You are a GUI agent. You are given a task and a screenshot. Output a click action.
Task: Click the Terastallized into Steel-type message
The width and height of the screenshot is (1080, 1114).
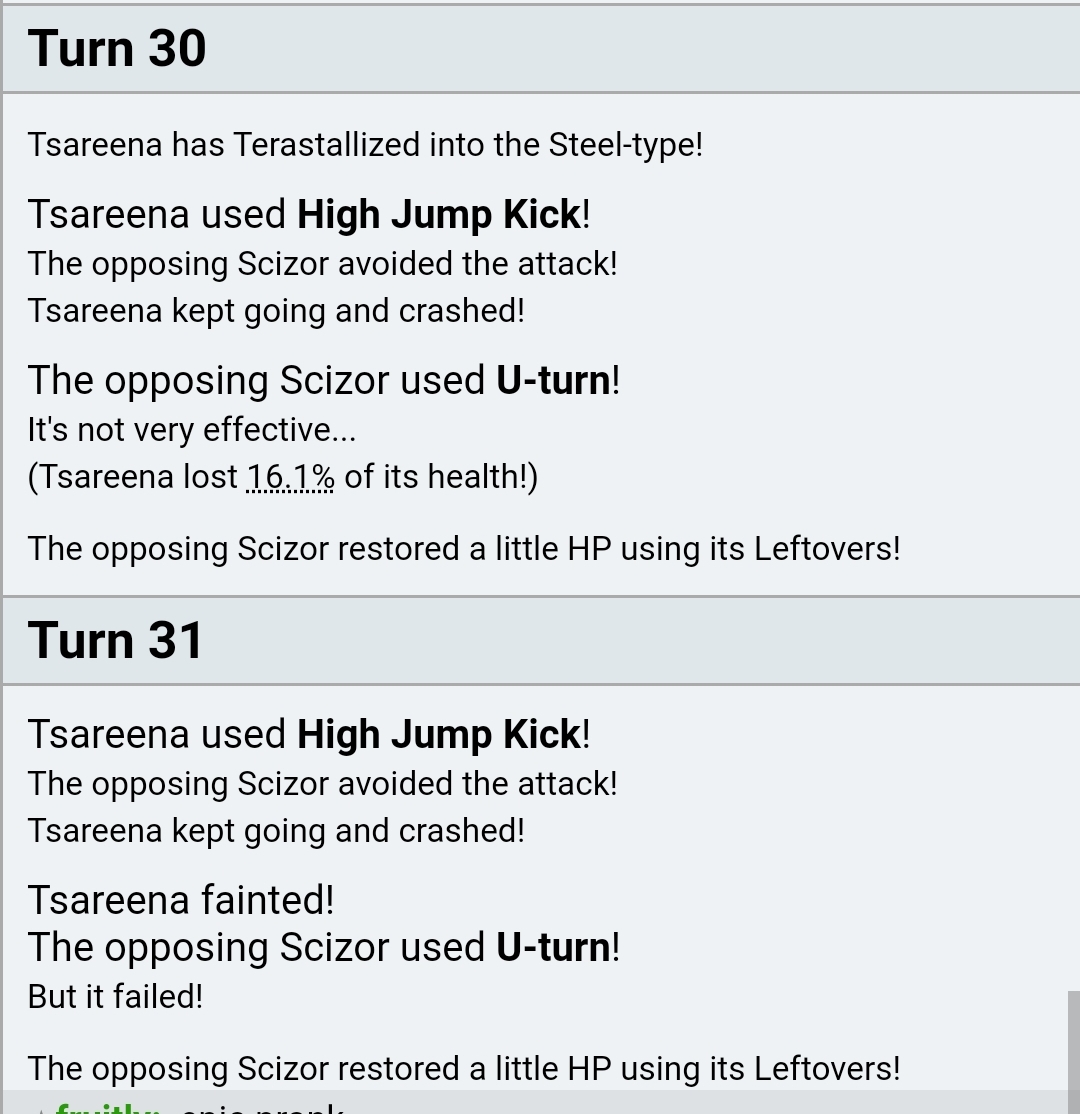tap(365, 145)
